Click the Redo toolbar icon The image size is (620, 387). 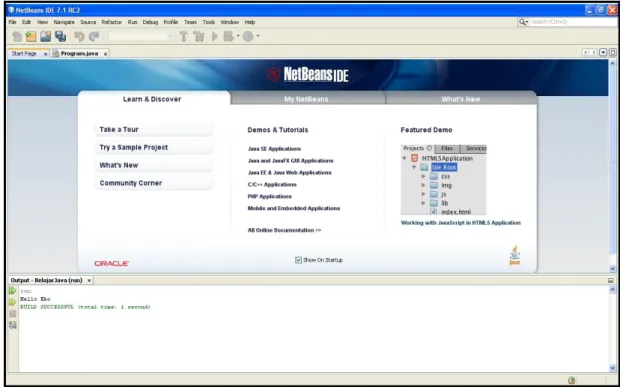[94, 36]
